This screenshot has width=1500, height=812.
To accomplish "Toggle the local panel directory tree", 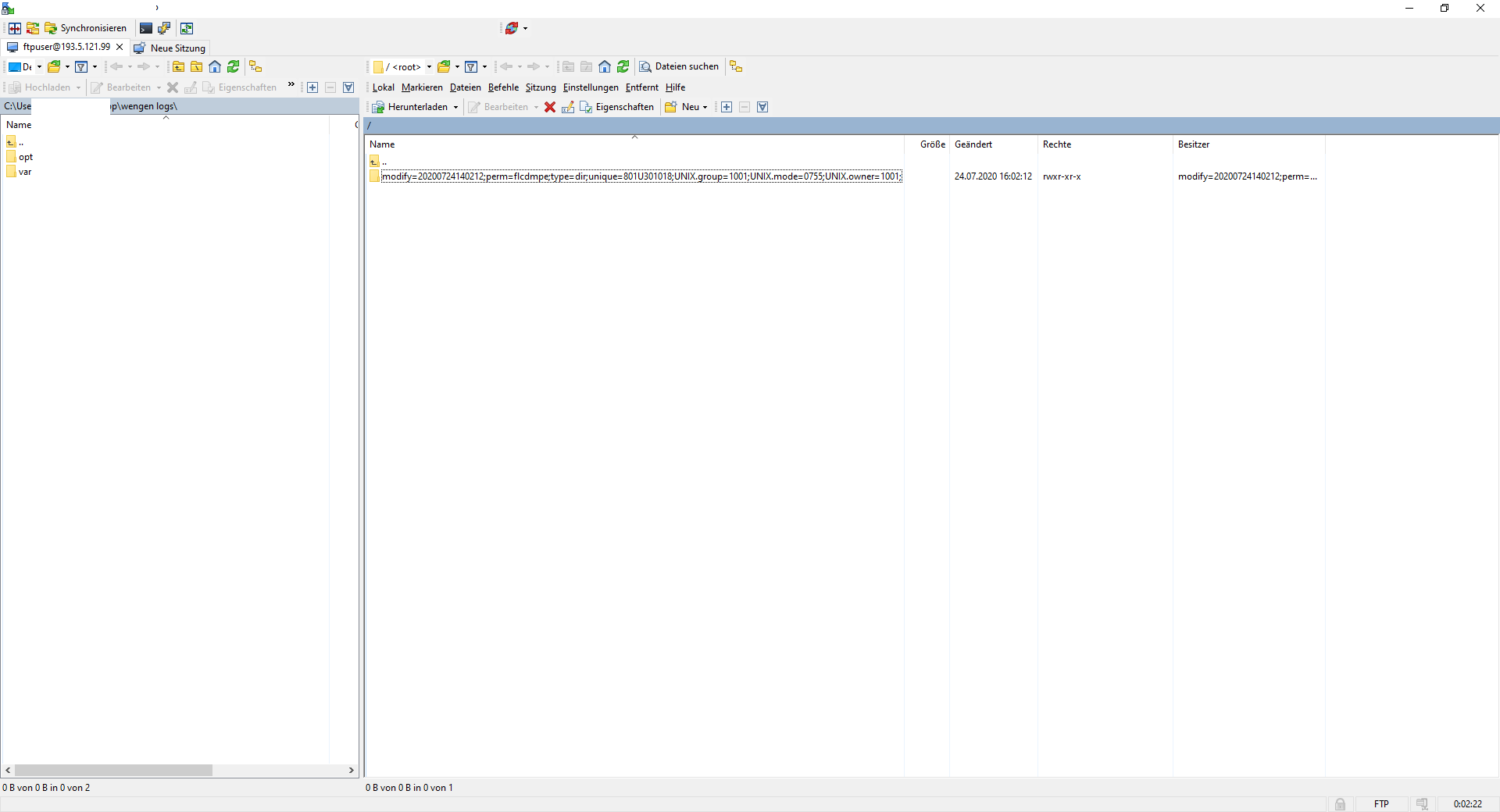I will [x=255, y=67].
